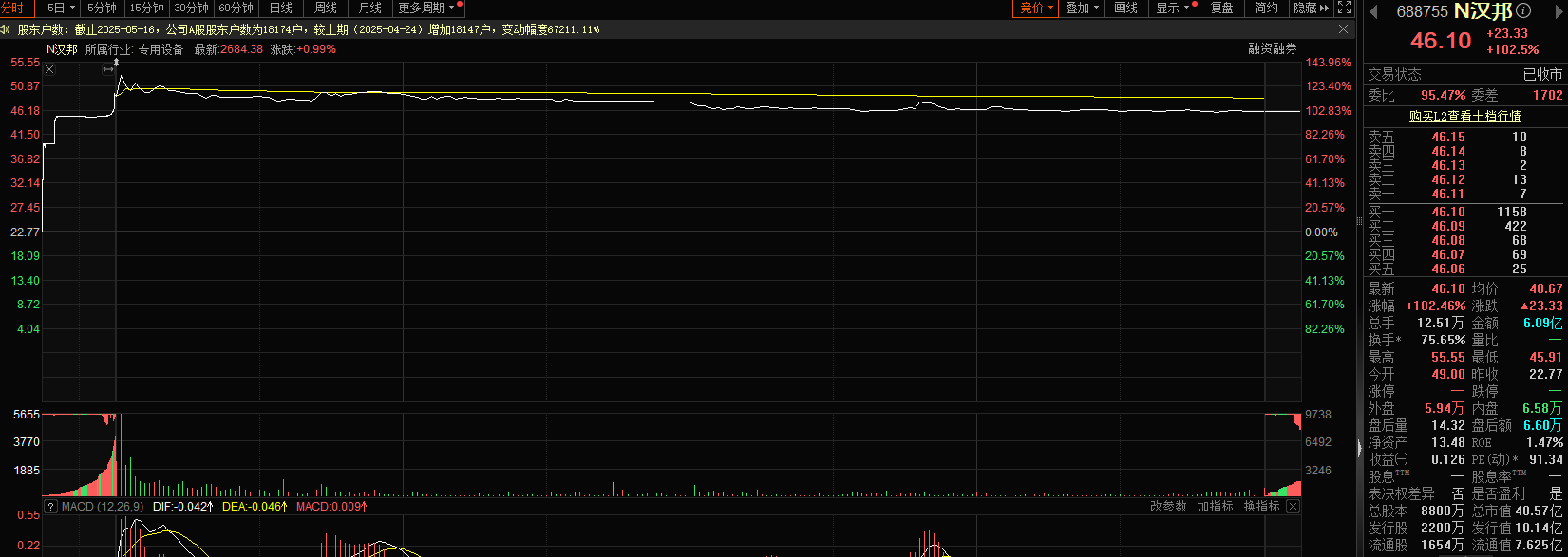The height and width of the screenshot is (557, 1568).
Task: Select the 15分钟 period tab
Action: click(146, 8)
